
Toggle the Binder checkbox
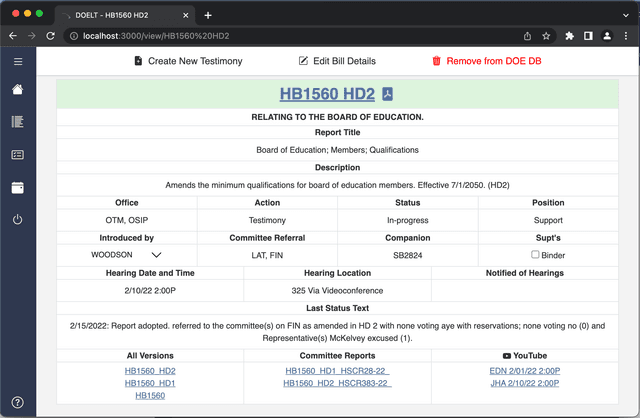(535, 255)
